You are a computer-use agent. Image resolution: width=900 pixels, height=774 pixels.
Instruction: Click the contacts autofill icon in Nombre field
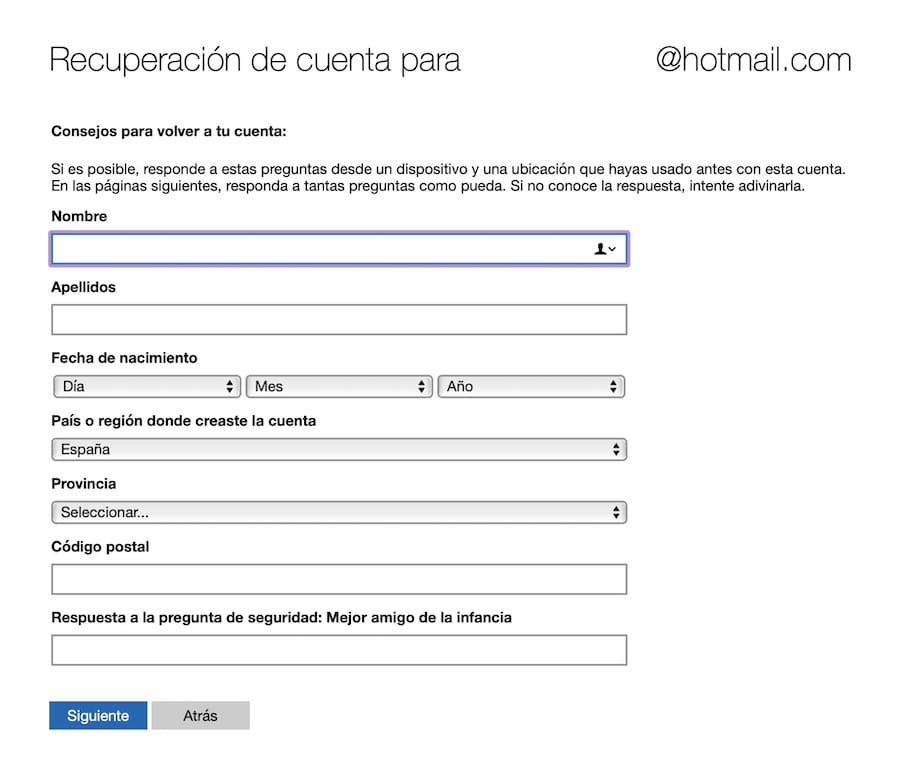[x=604, y=249]
